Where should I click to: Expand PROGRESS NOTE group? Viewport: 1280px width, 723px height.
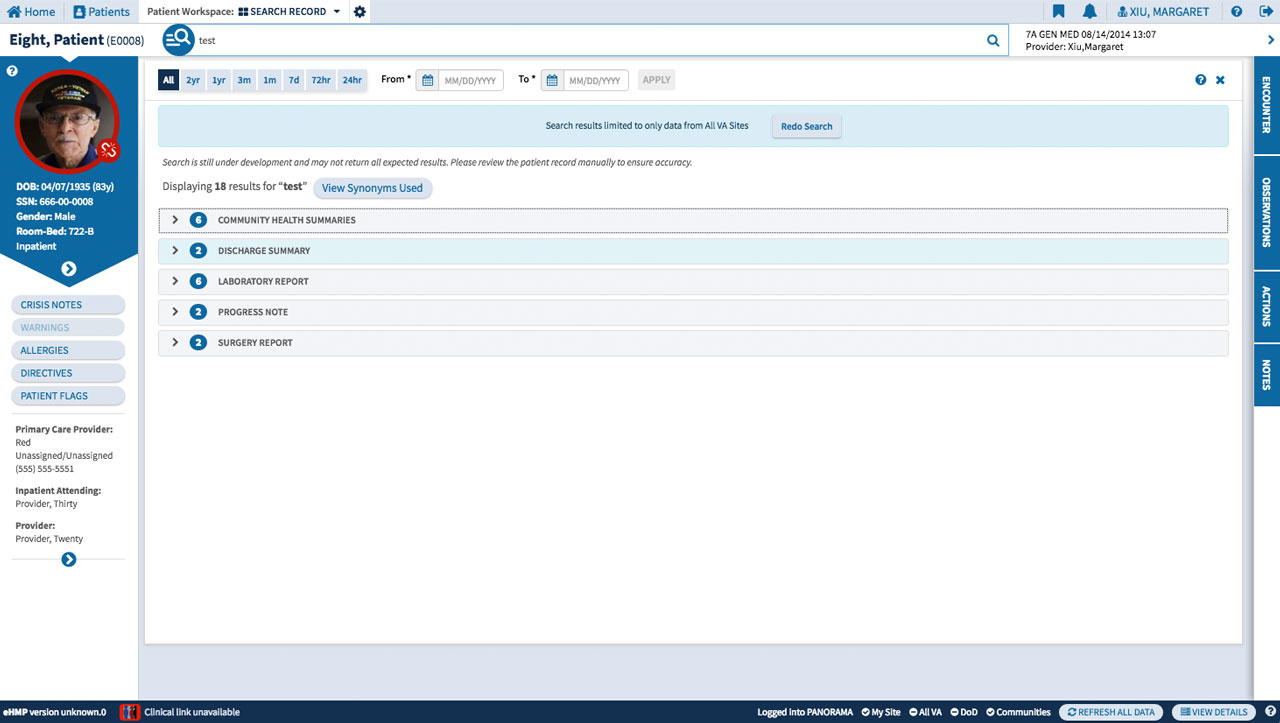coord(693,312)
